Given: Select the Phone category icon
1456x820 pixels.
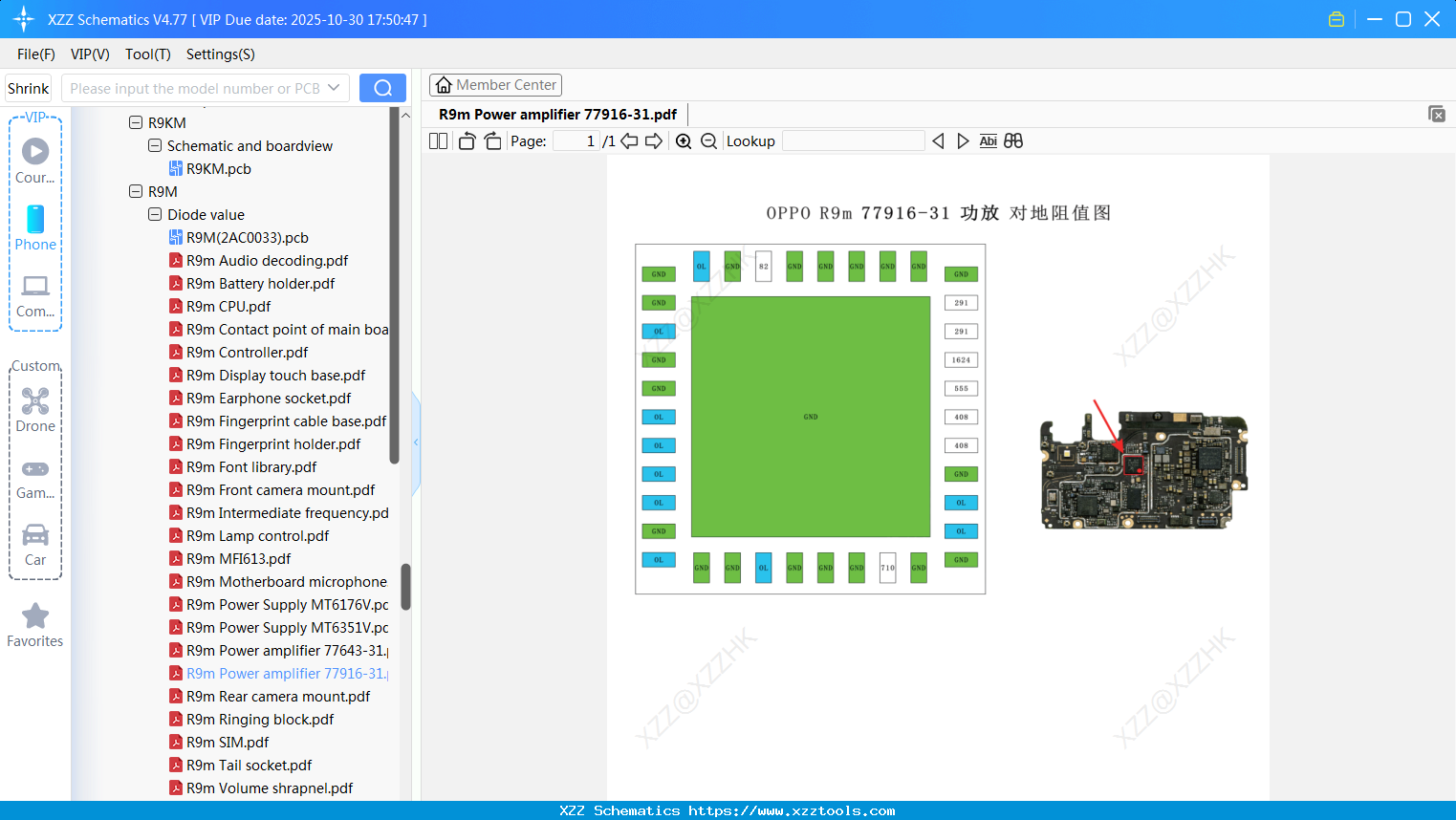Looking at the screenshot, I should 35,227.
